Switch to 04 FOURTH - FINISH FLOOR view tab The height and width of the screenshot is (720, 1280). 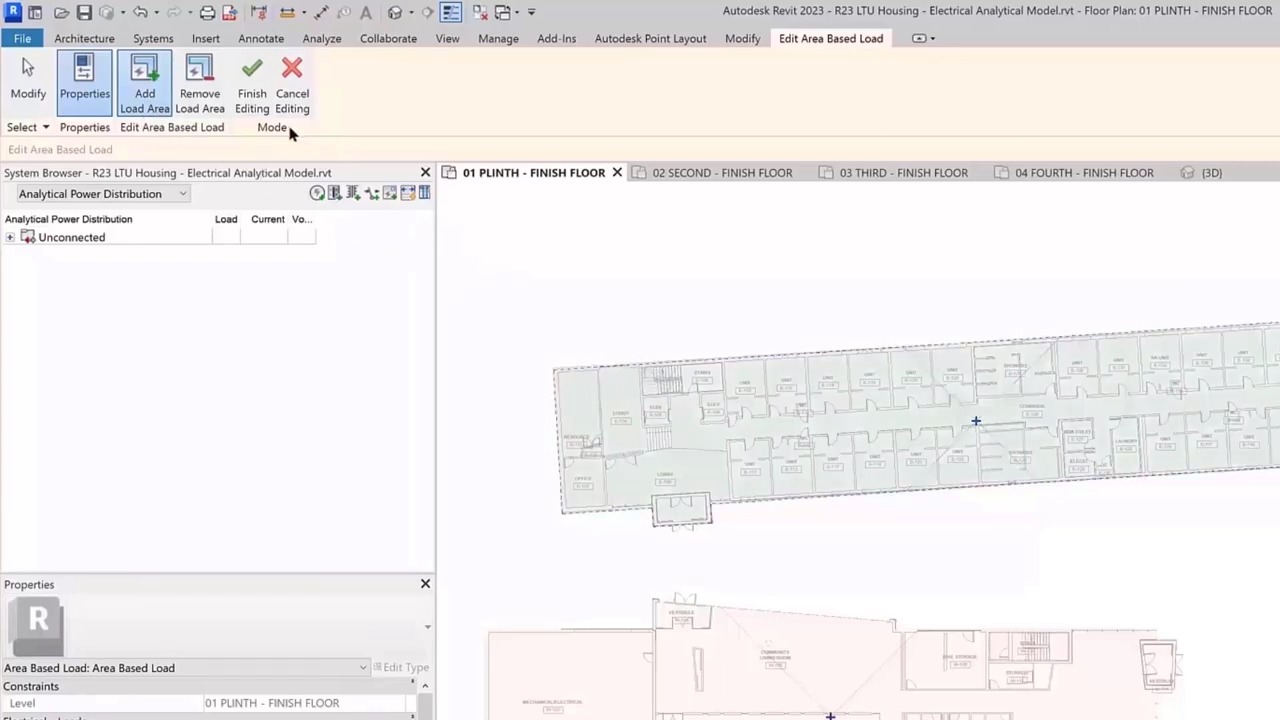point(1084,173)
